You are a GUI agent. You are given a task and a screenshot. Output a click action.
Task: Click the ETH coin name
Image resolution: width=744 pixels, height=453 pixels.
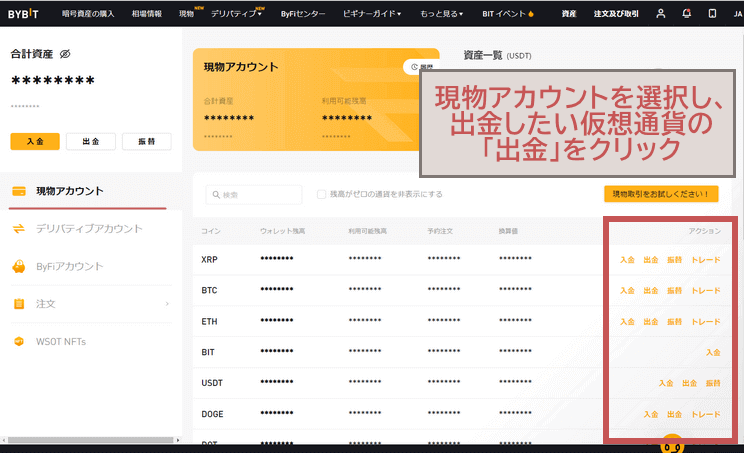click(209, 322)
